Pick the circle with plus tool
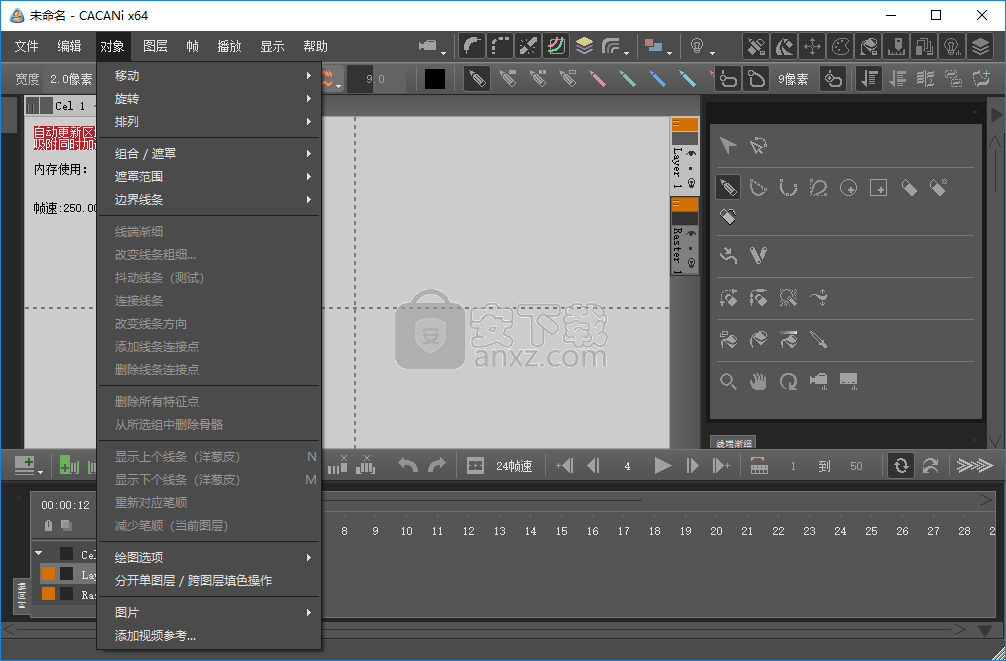1006x661 pixels. pos(848,188)
